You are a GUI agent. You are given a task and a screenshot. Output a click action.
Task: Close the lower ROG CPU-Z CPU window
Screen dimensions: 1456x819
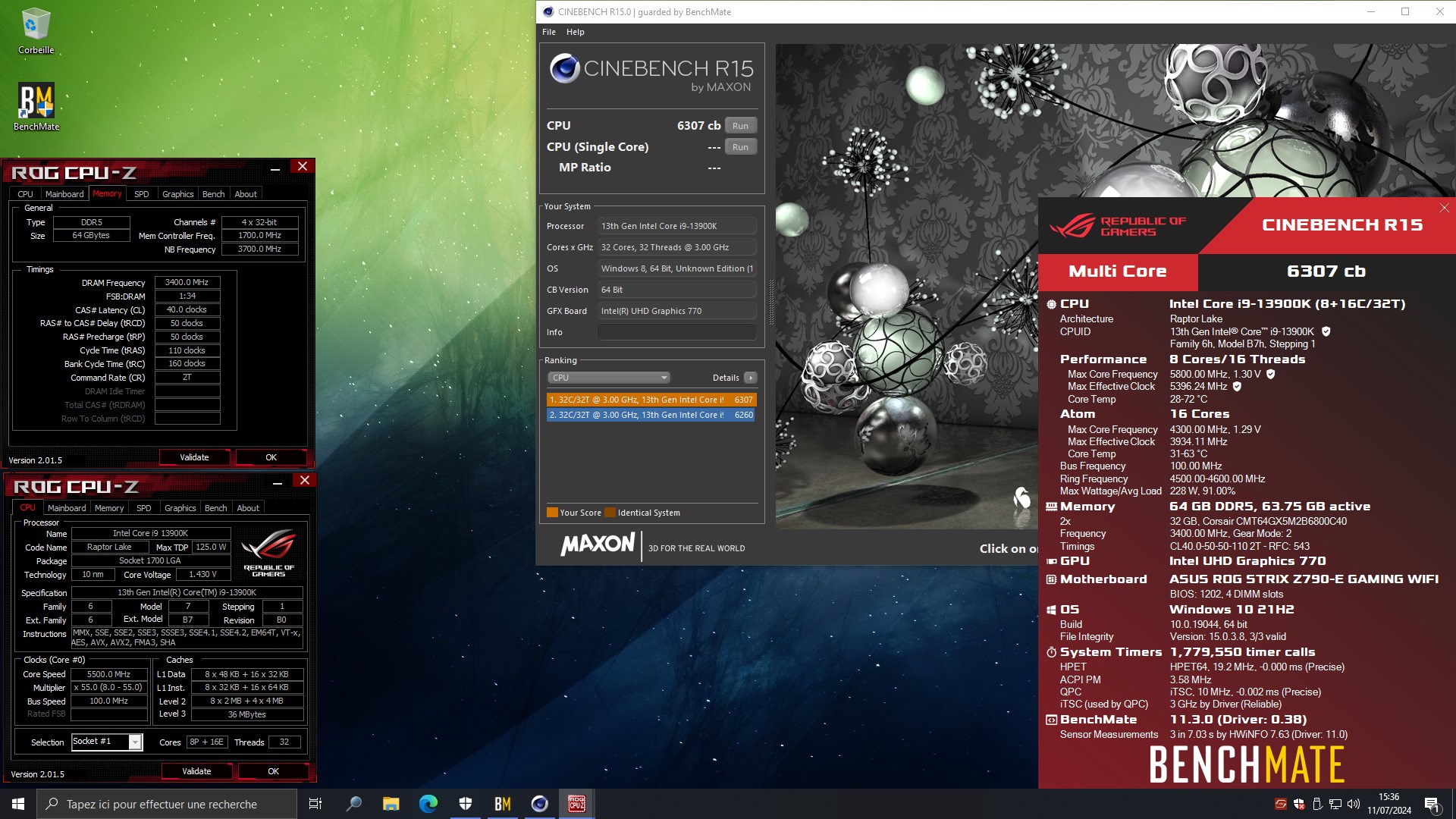click(x=305, y=480)
